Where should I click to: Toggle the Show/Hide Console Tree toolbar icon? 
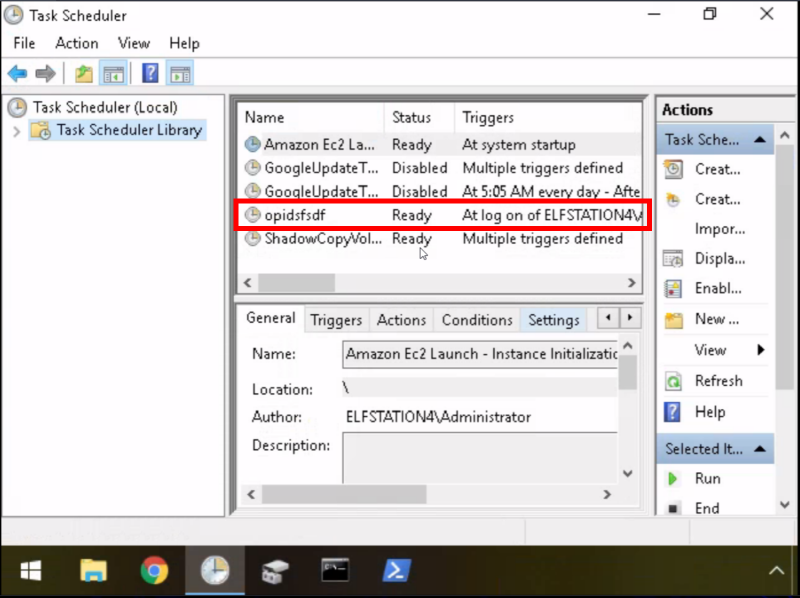click(113, 74)
